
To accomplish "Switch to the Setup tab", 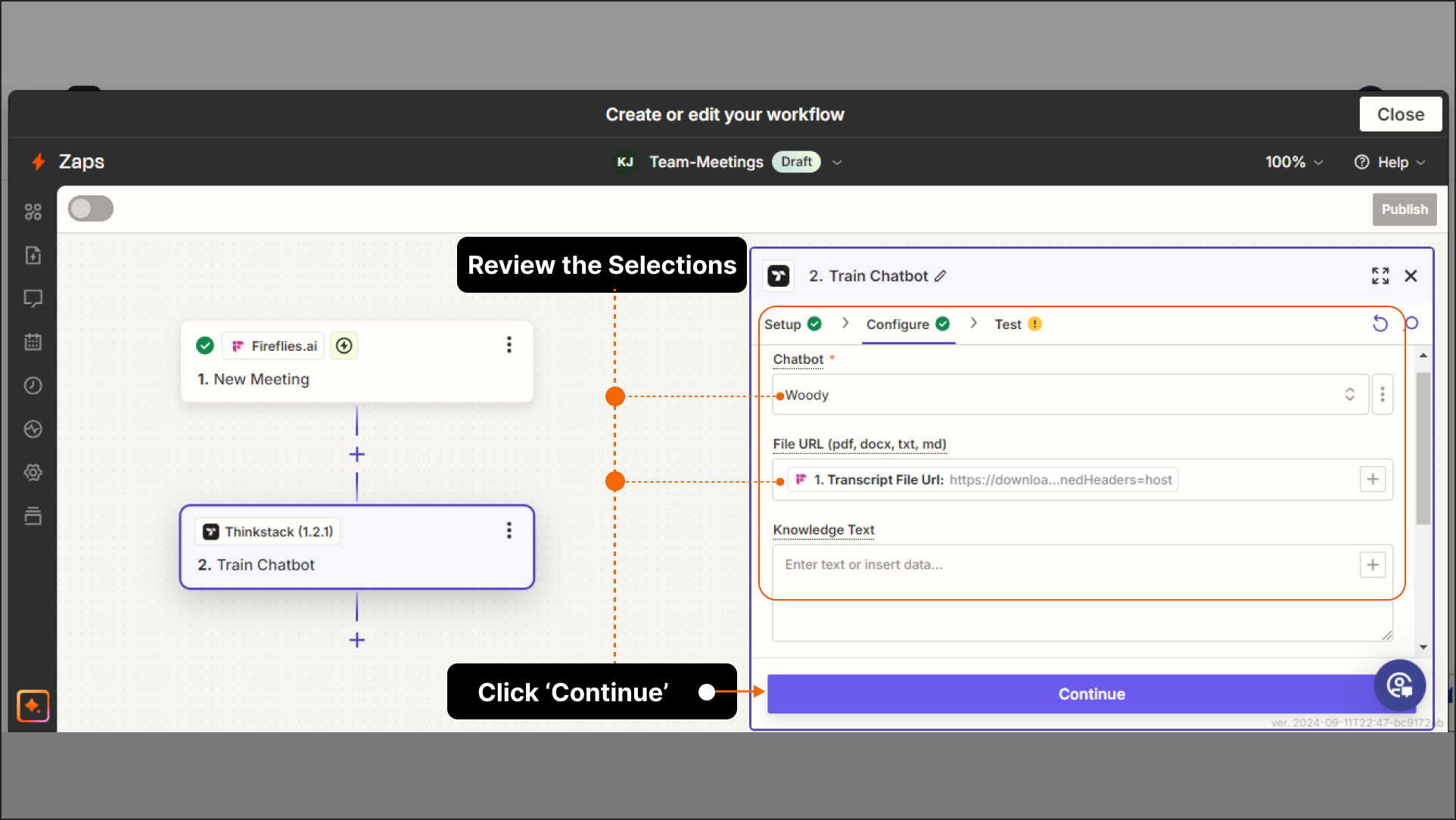I will click(x=792, y=324).
